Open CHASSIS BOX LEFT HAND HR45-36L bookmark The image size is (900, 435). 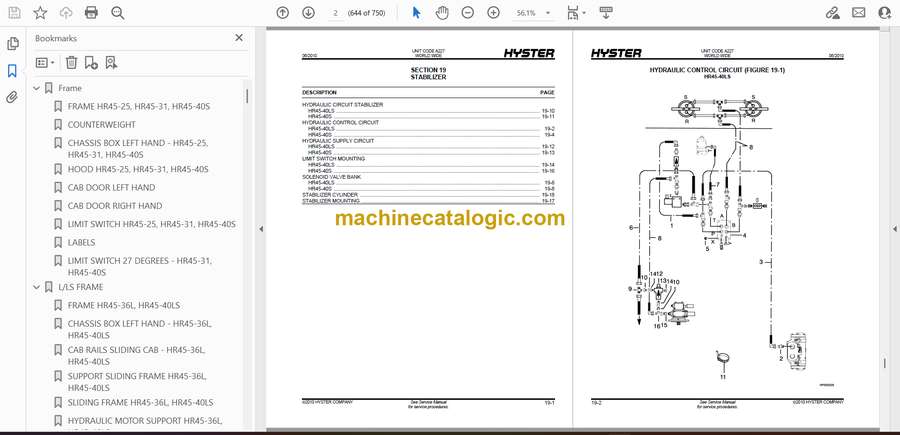click(x=139, y=329)
